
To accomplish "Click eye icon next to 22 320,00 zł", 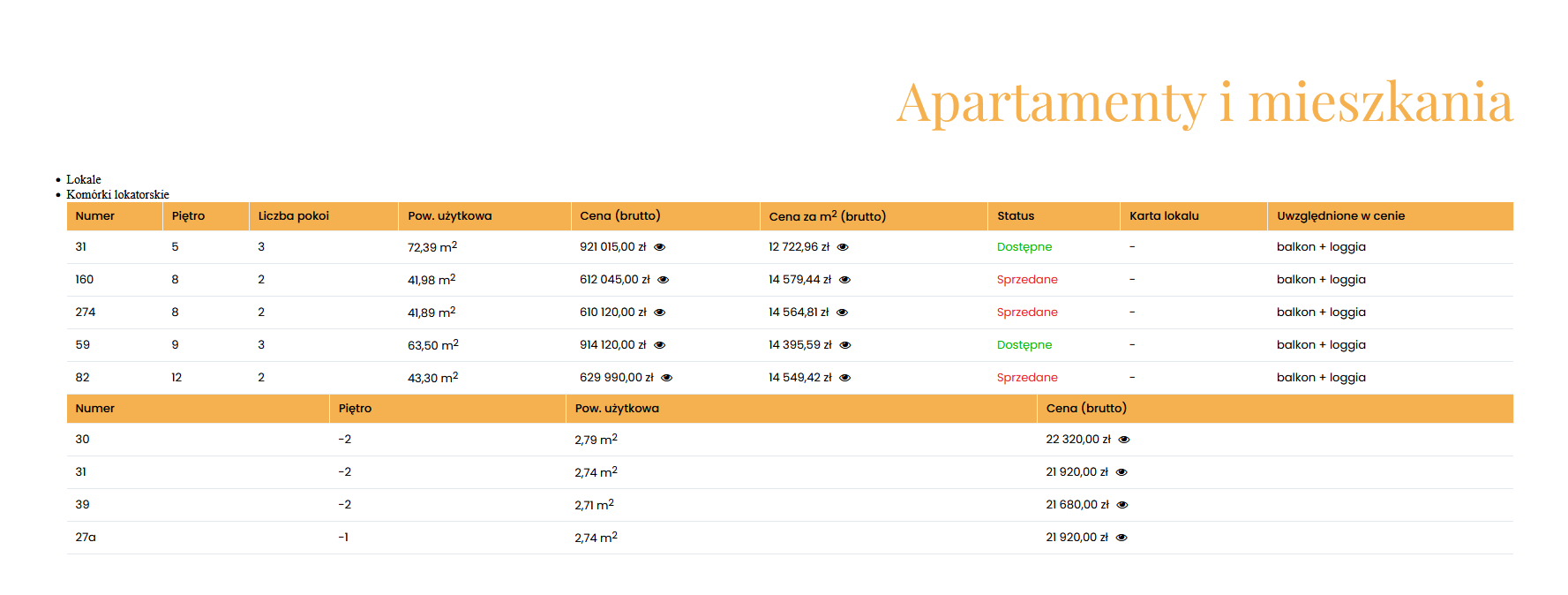I will pos(1124,440).
